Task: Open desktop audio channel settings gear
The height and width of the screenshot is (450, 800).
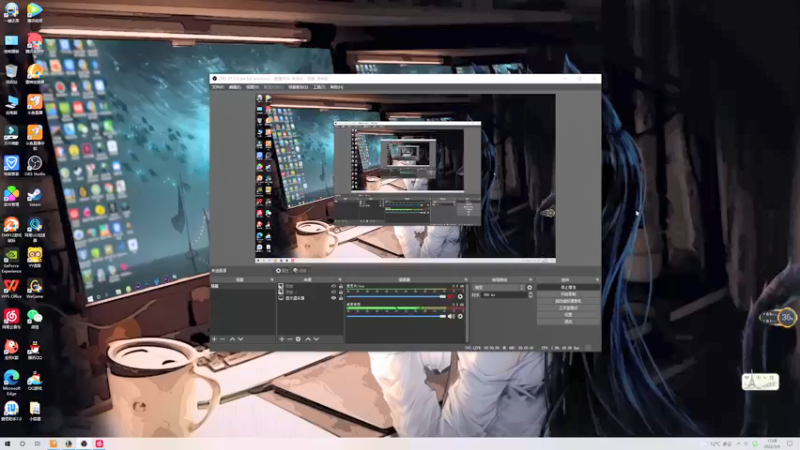Action: 460,316
